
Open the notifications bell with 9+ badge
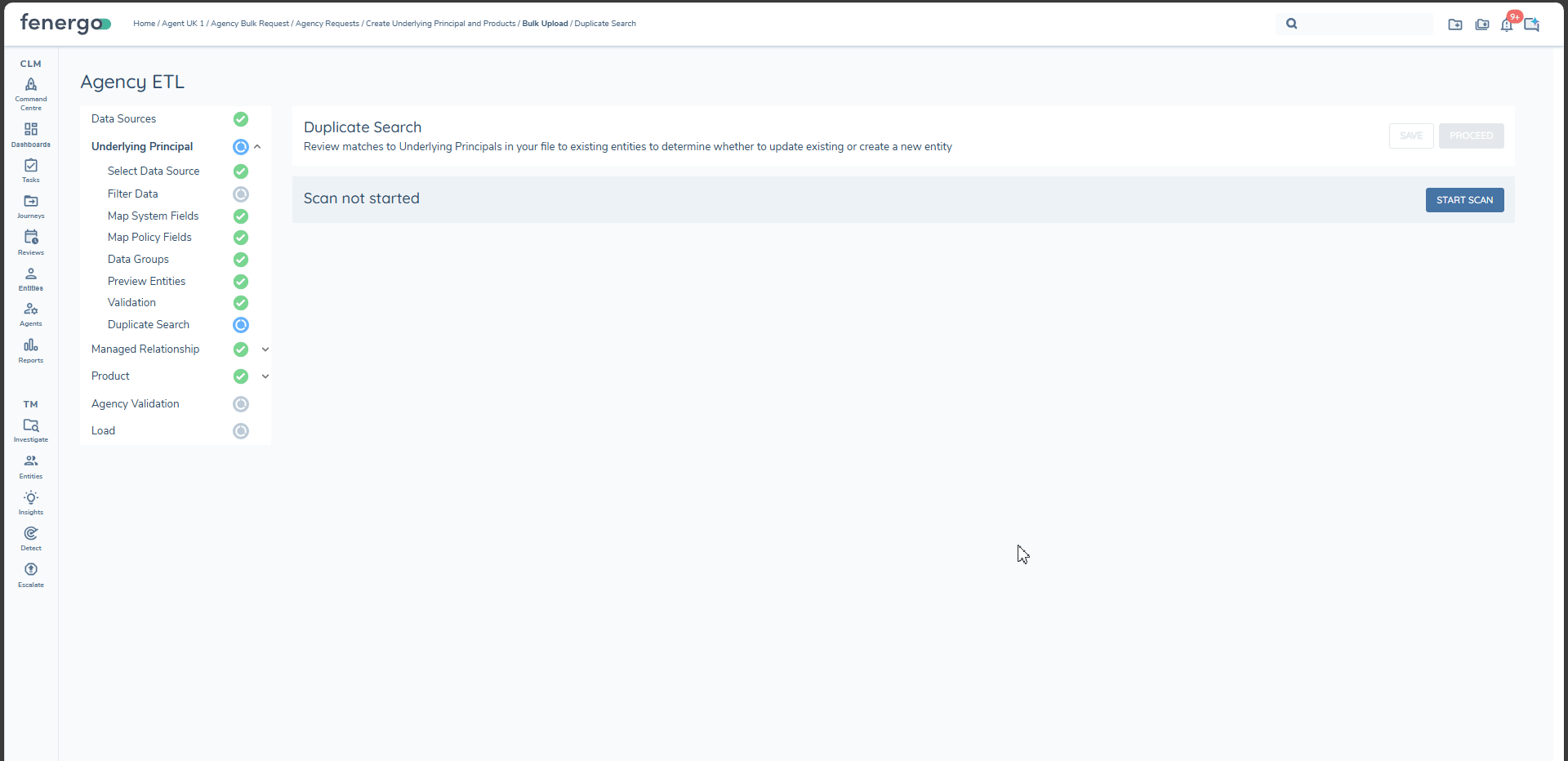tap(1507, 25)
